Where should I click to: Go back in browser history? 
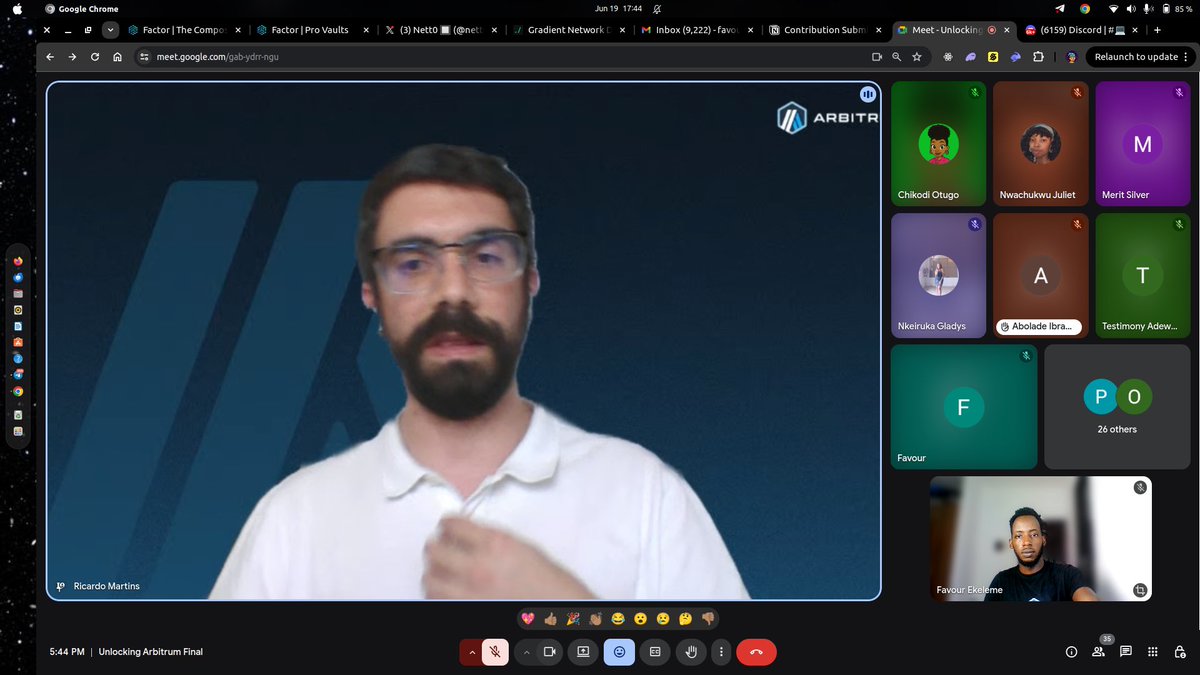[50, 57]
